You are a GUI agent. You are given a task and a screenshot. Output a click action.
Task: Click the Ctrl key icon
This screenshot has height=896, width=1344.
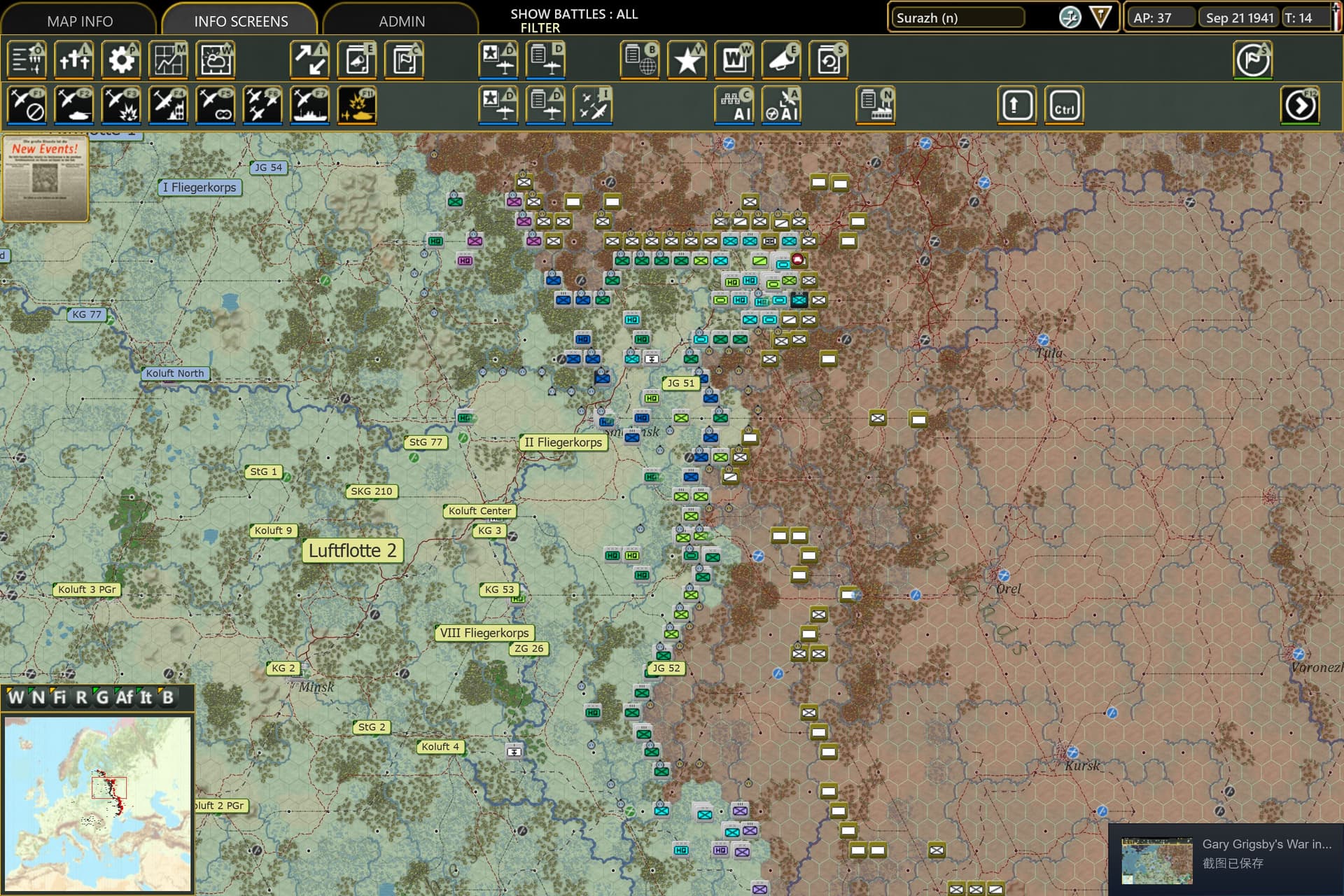click(x=1064, y=106)
